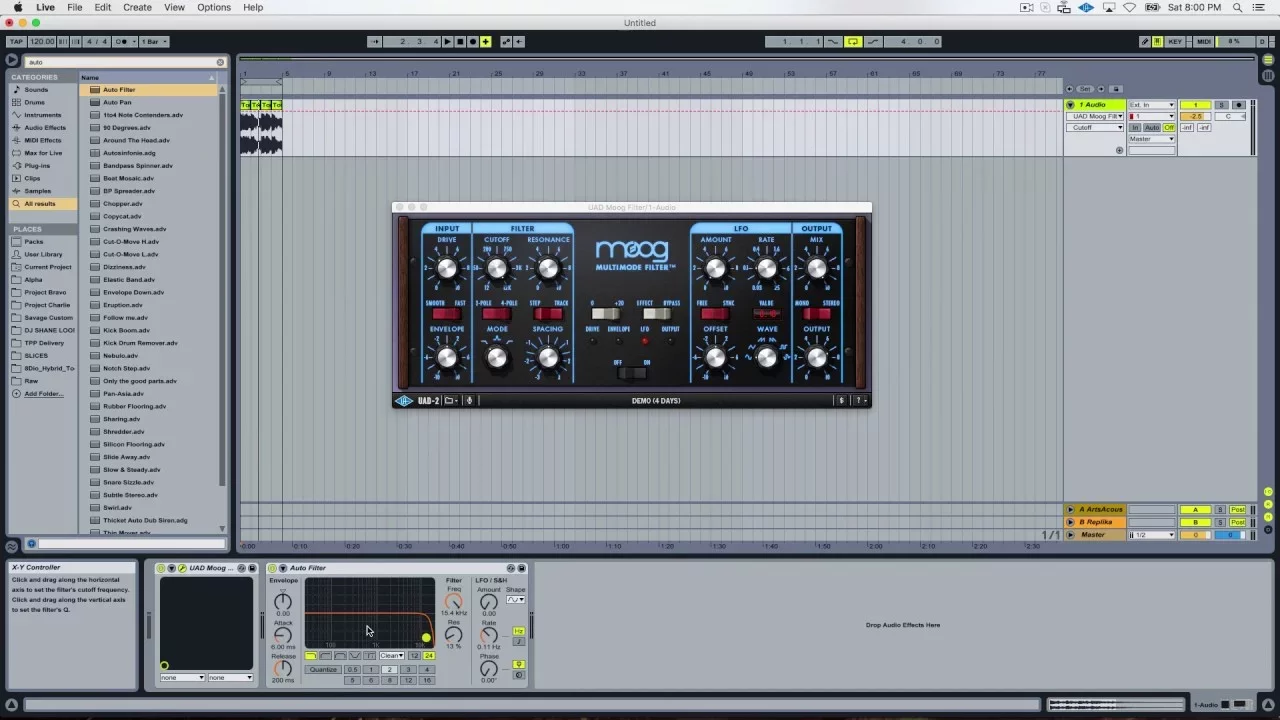Select the Sounds category in the browser
The image size is (1280, 720).
pos(43,89)
